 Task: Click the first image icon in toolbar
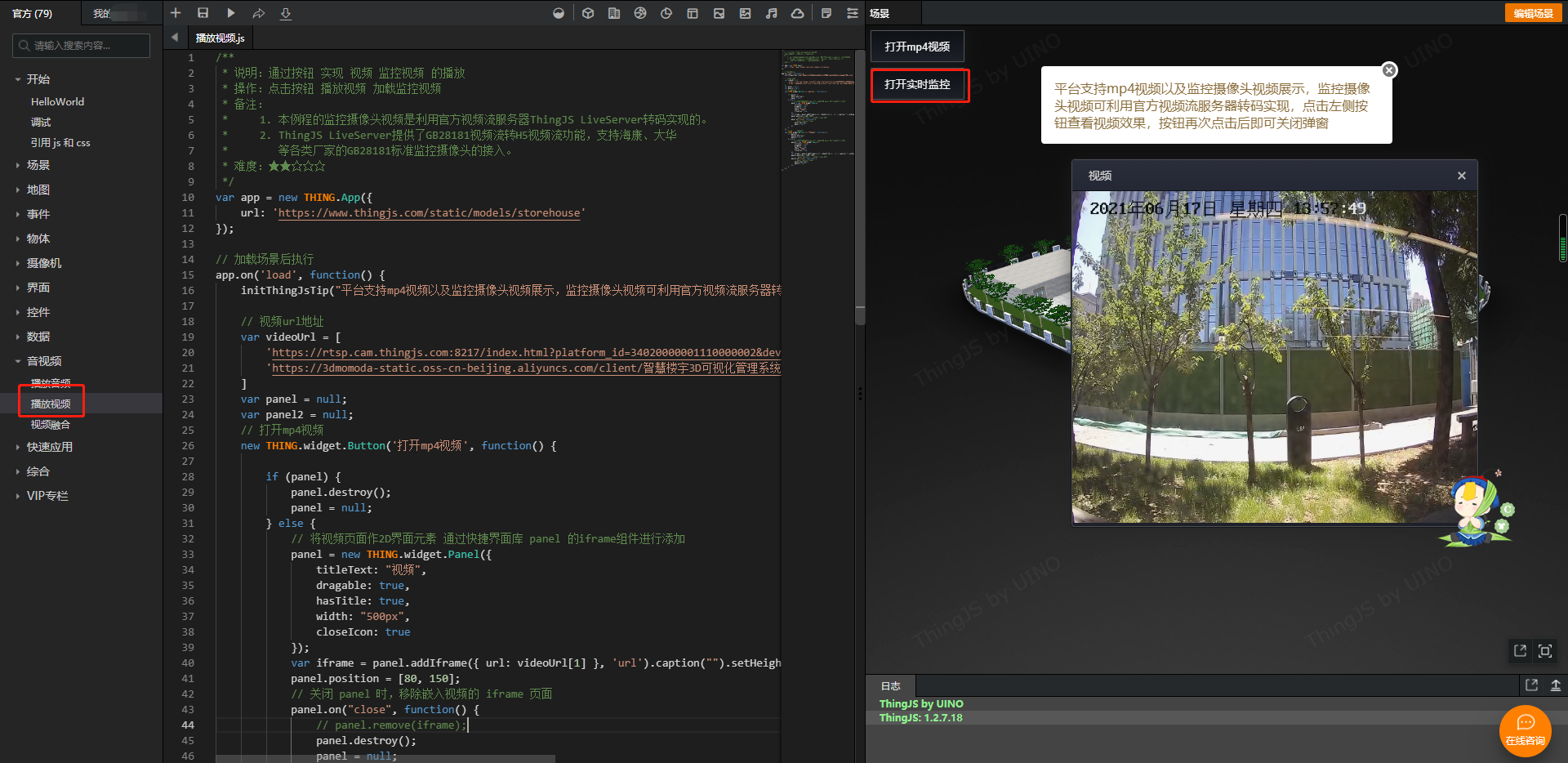click(719, 13)
